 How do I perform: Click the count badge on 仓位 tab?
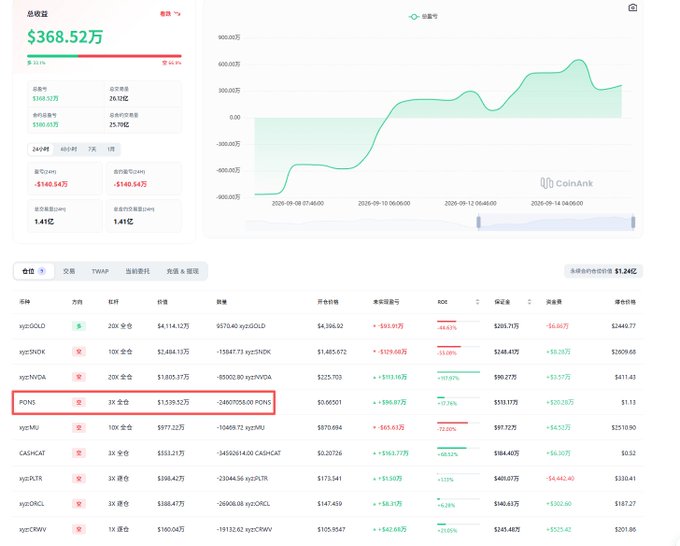tap(42, 271)
